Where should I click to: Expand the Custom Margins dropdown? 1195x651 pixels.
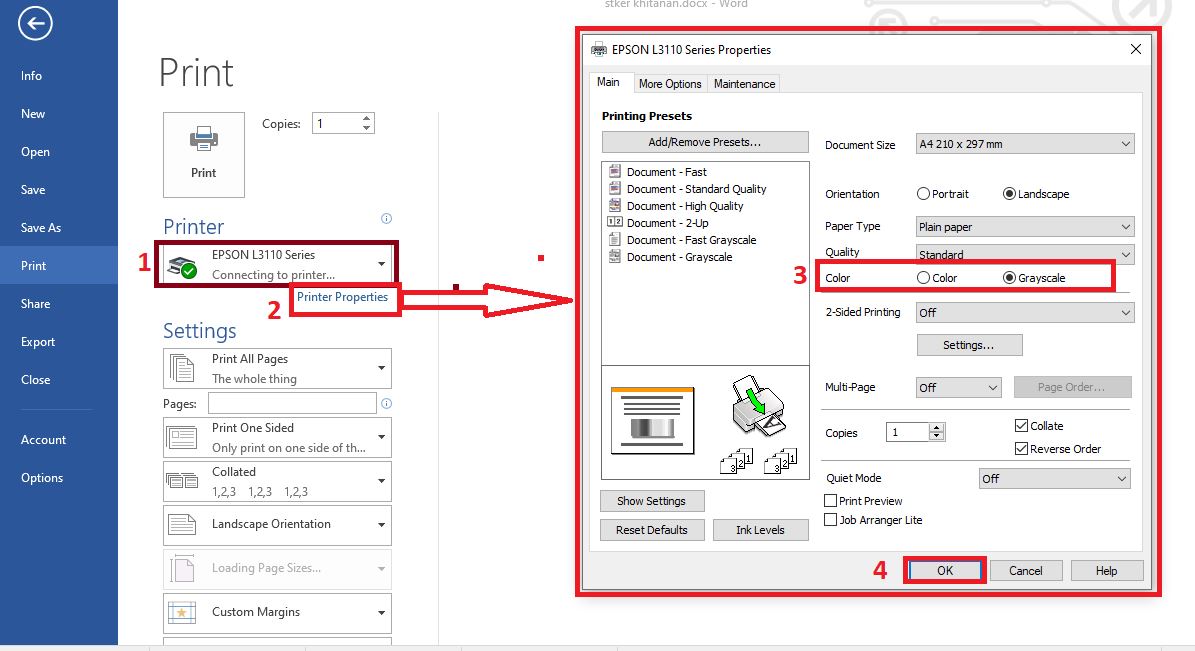coord(382,612)
